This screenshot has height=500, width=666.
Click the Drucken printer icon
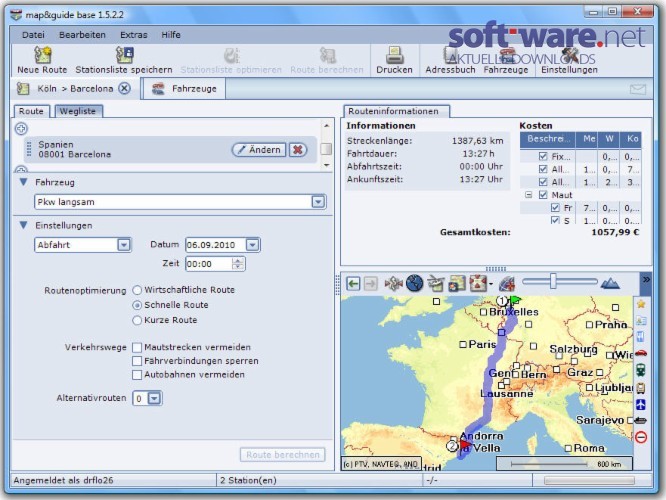click(394, 54)
